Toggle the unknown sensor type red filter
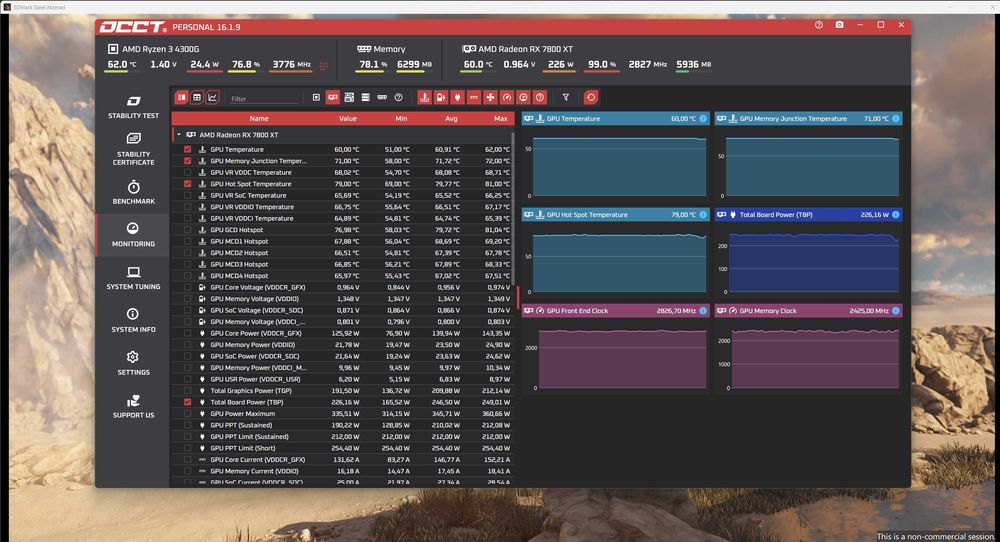1000x542 pixels. (540, 98)
